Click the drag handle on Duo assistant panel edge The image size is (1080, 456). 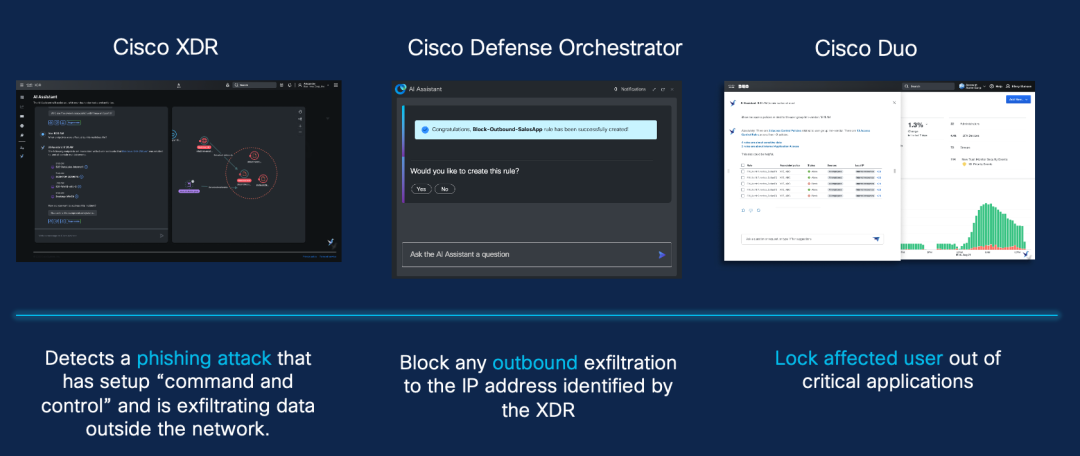(x=895, y=171)
